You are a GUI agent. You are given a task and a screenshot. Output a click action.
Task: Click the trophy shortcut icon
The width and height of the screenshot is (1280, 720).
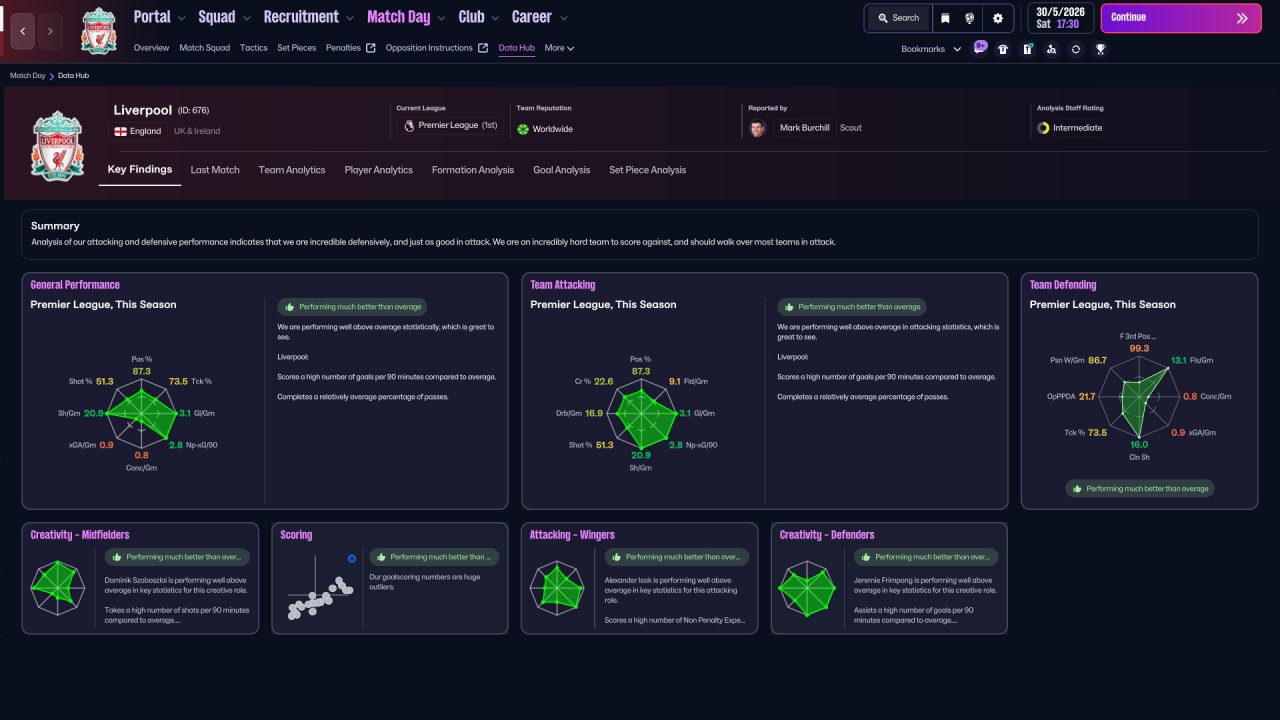(1100, 49)
